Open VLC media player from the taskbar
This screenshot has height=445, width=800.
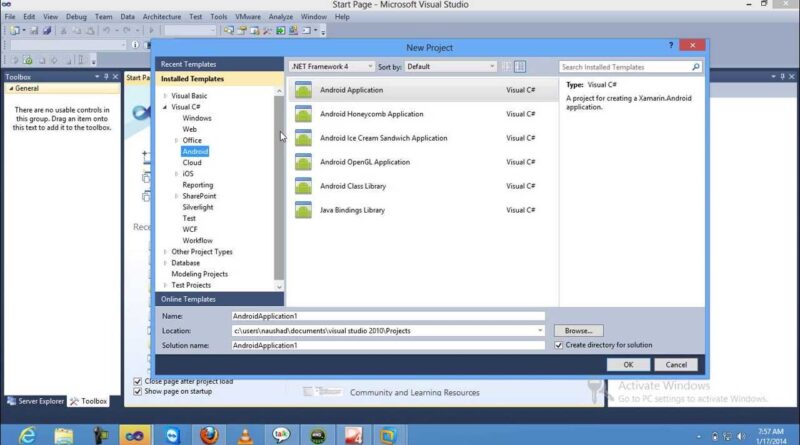click(245, 435)
